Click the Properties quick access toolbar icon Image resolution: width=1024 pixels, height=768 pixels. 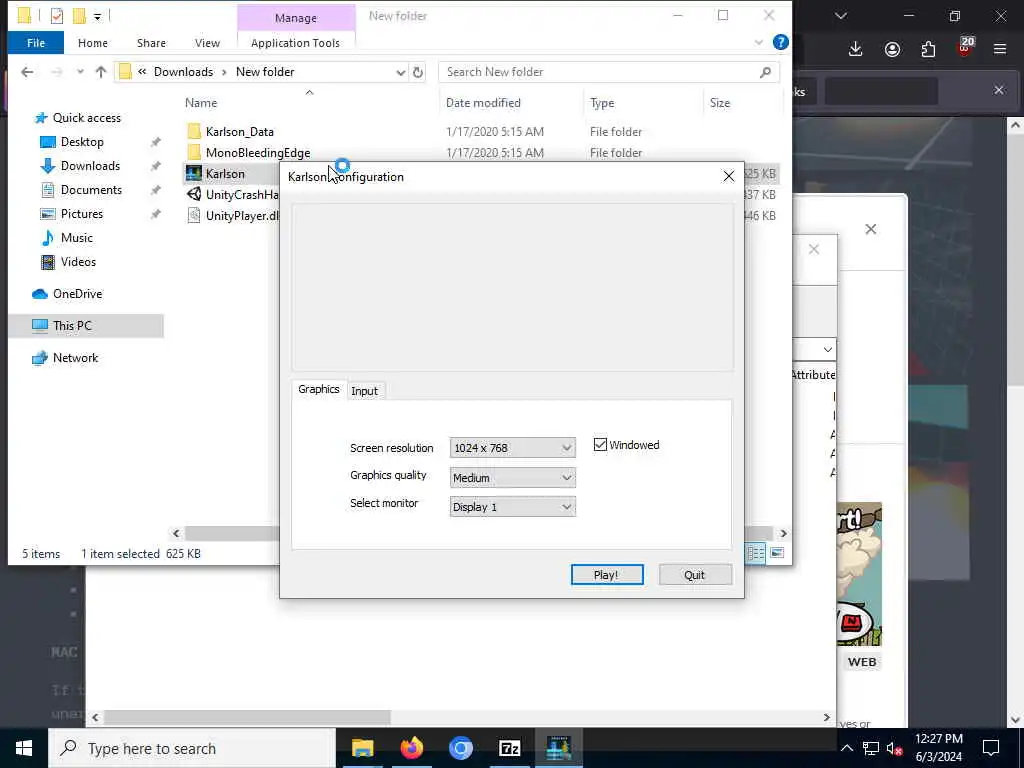click(57, 16)
